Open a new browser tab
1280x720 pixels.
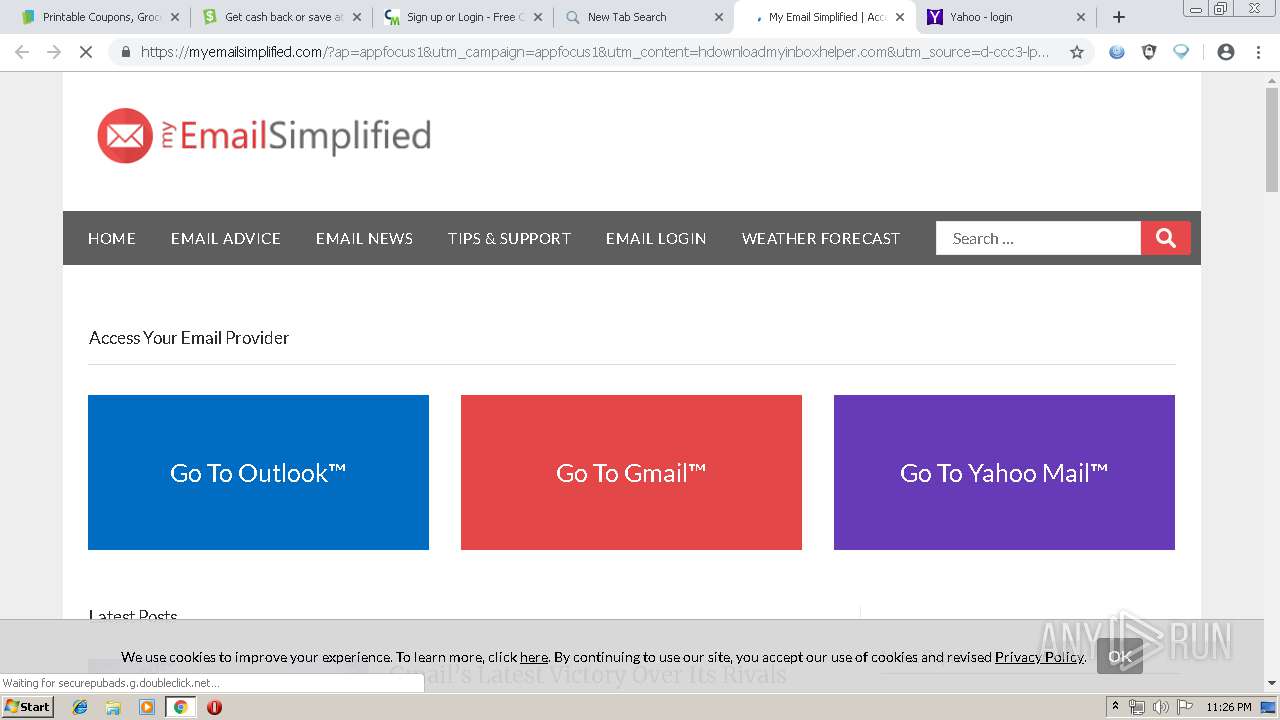click(1119, 17)
